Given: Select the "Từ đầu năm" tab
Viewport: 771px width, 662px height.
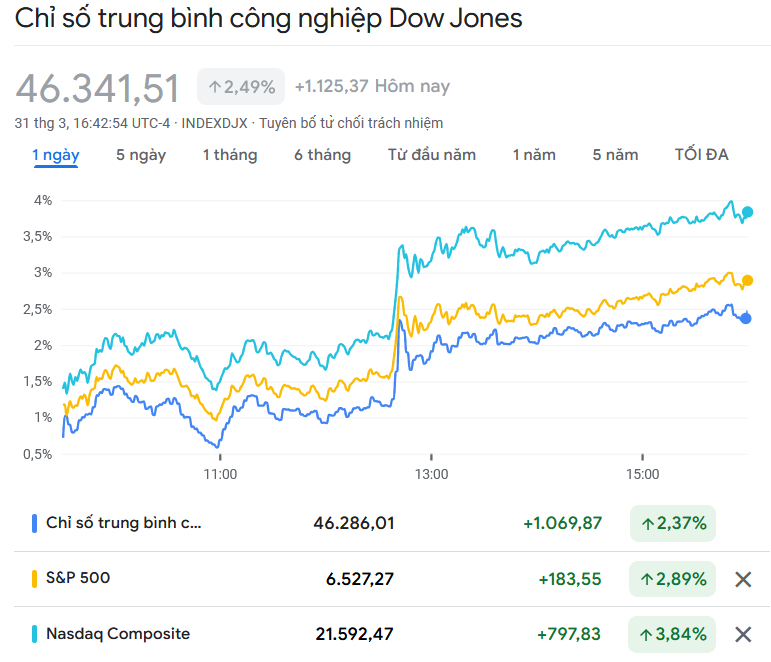Looking at the screenshot, I should [432, 155].
